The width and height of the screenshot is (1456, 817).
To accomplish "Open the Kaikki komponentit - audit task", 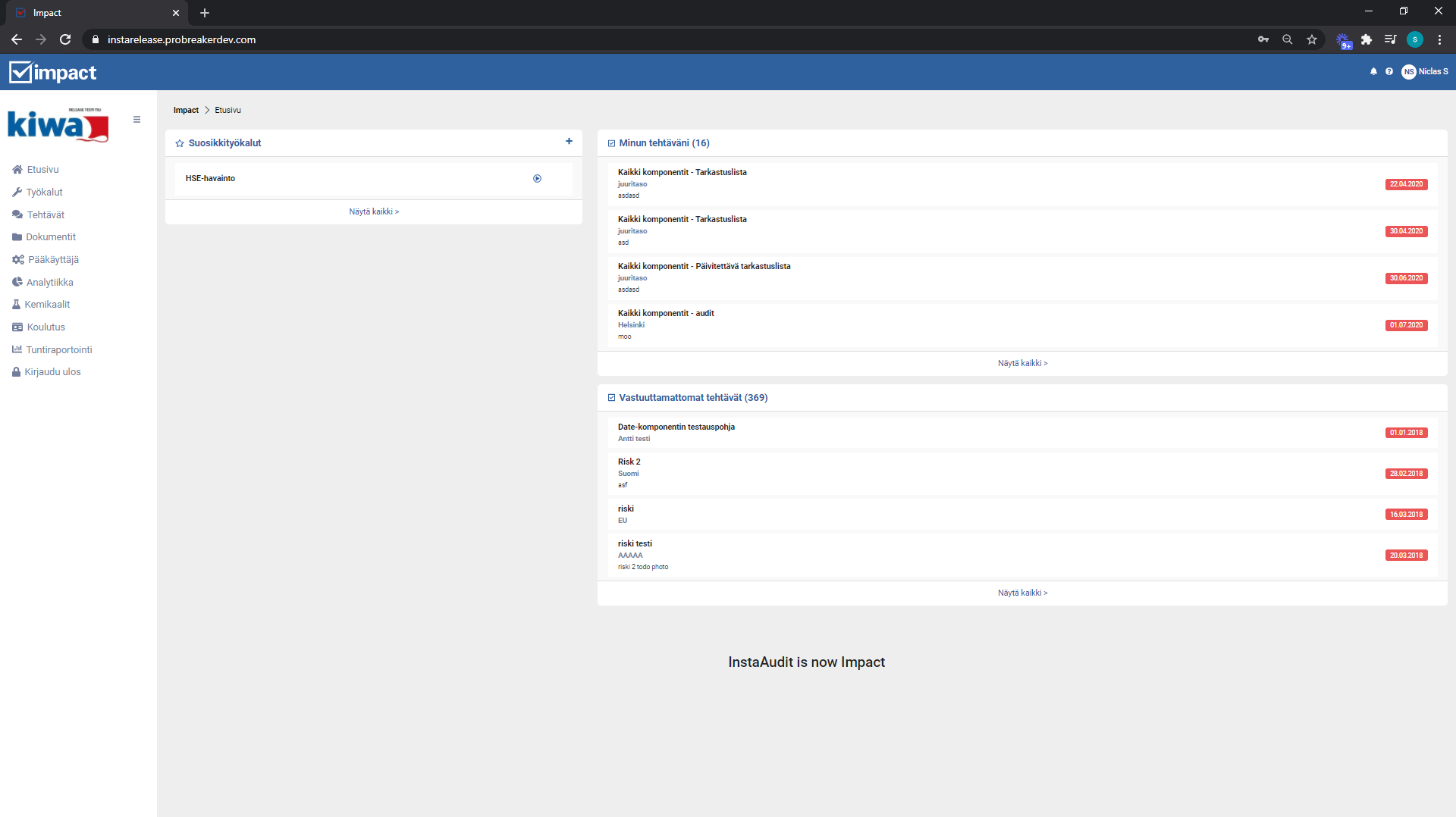I will (666, 314).
